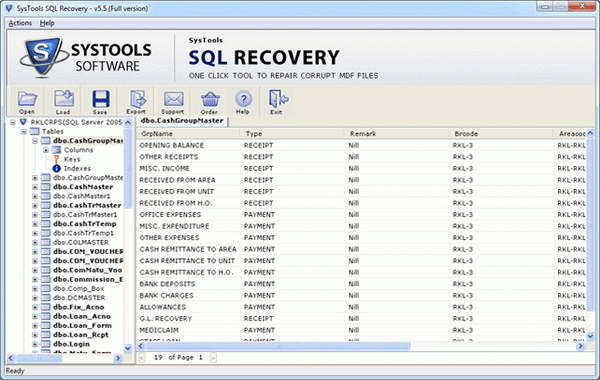
Task: Expand the Columns node
Action: 46,150
